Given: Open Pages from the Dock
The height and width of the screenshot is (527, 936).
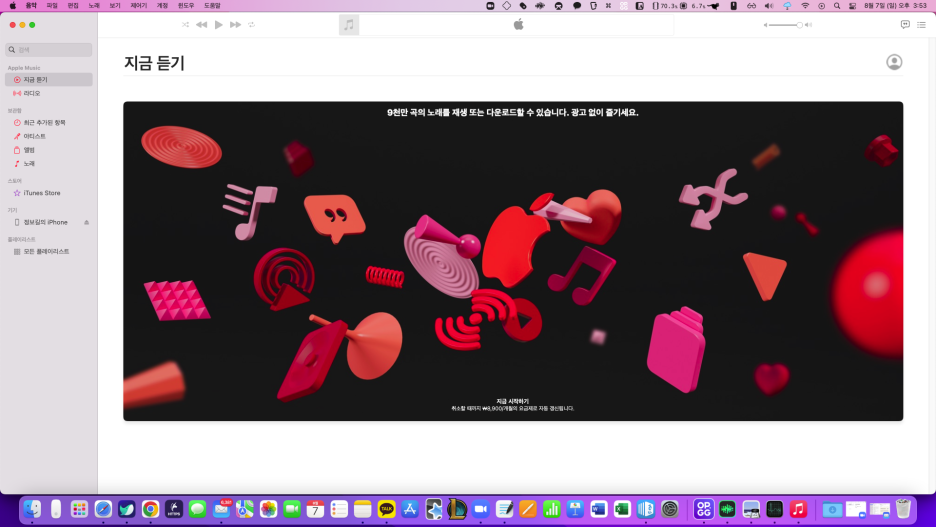Looking at the screenshot, I should 528,509.
